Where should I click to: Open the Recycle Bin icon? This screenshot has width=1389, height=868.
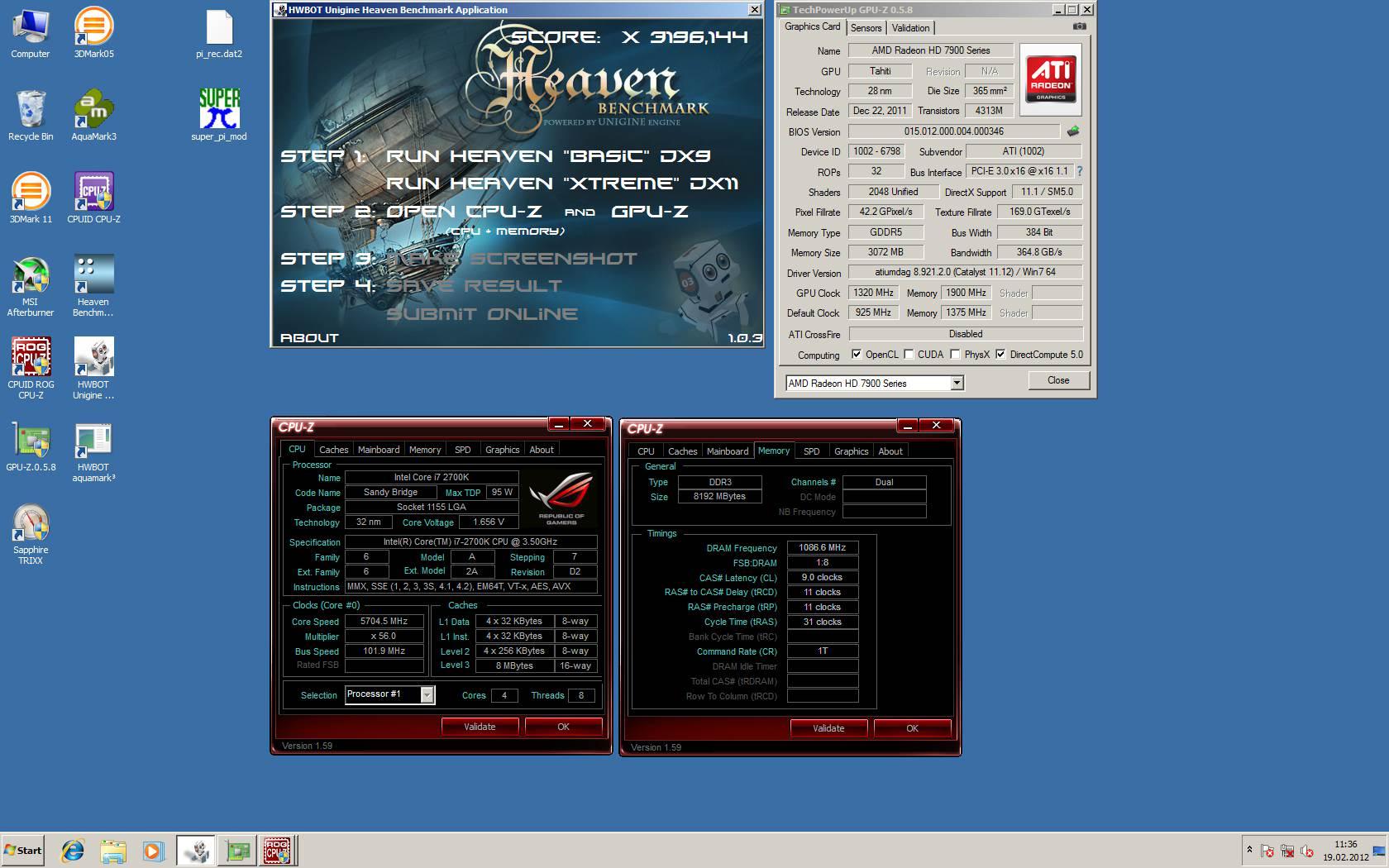pos(31,116)
